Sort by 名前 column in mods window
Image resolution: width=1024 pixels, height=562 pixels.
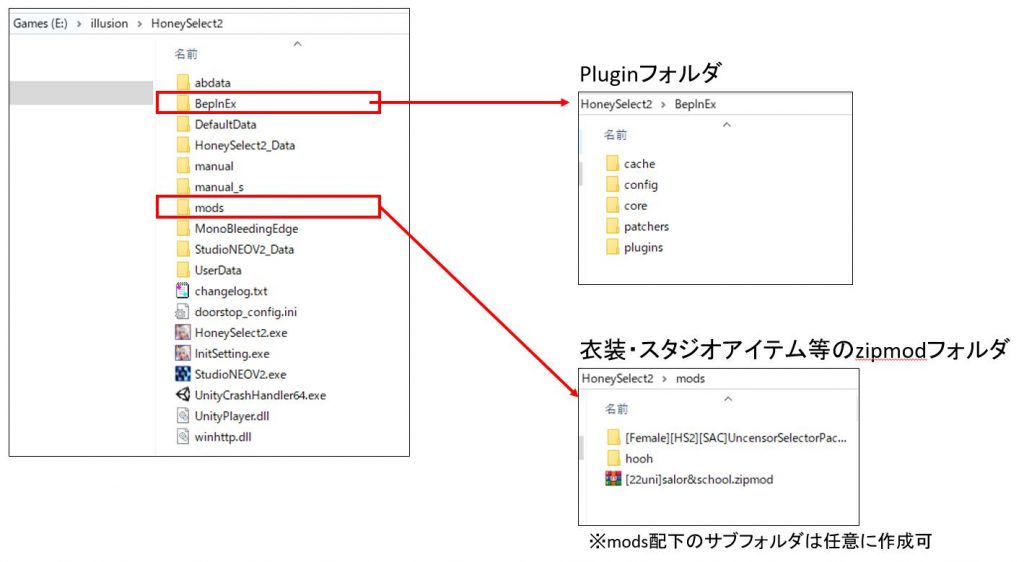(616, 409)
